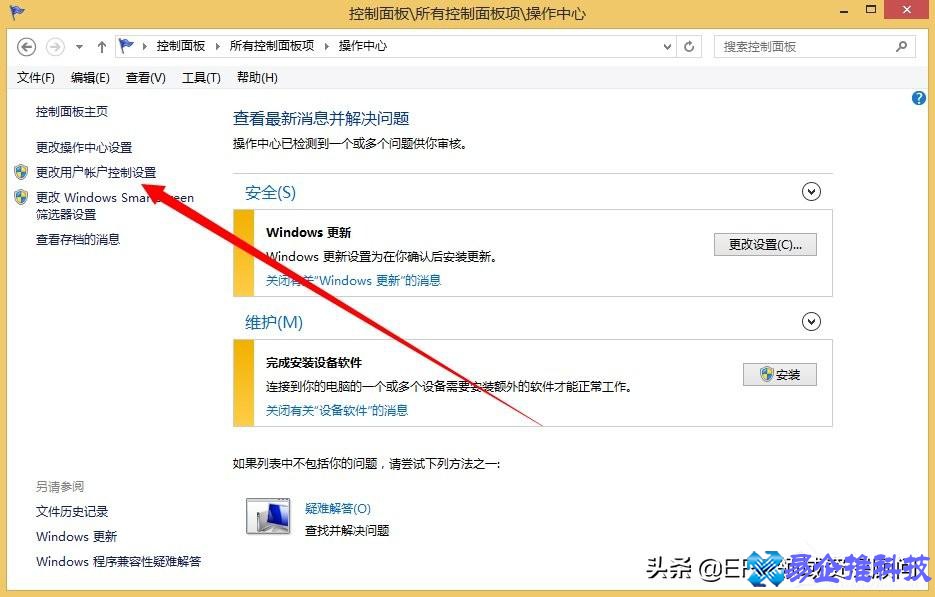The width and height of the screenshot is (935, 597).
Task: Click the shield icon beside 更改用户帐户控制设置
Action: (x=20, y=171)
